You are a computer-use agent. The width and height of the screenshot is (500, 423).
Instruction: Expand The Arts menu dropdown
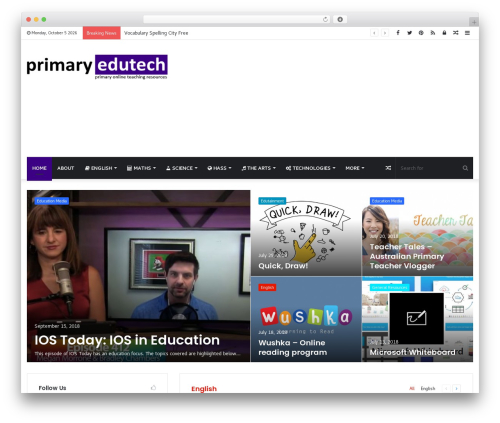[x=258, y=168]
